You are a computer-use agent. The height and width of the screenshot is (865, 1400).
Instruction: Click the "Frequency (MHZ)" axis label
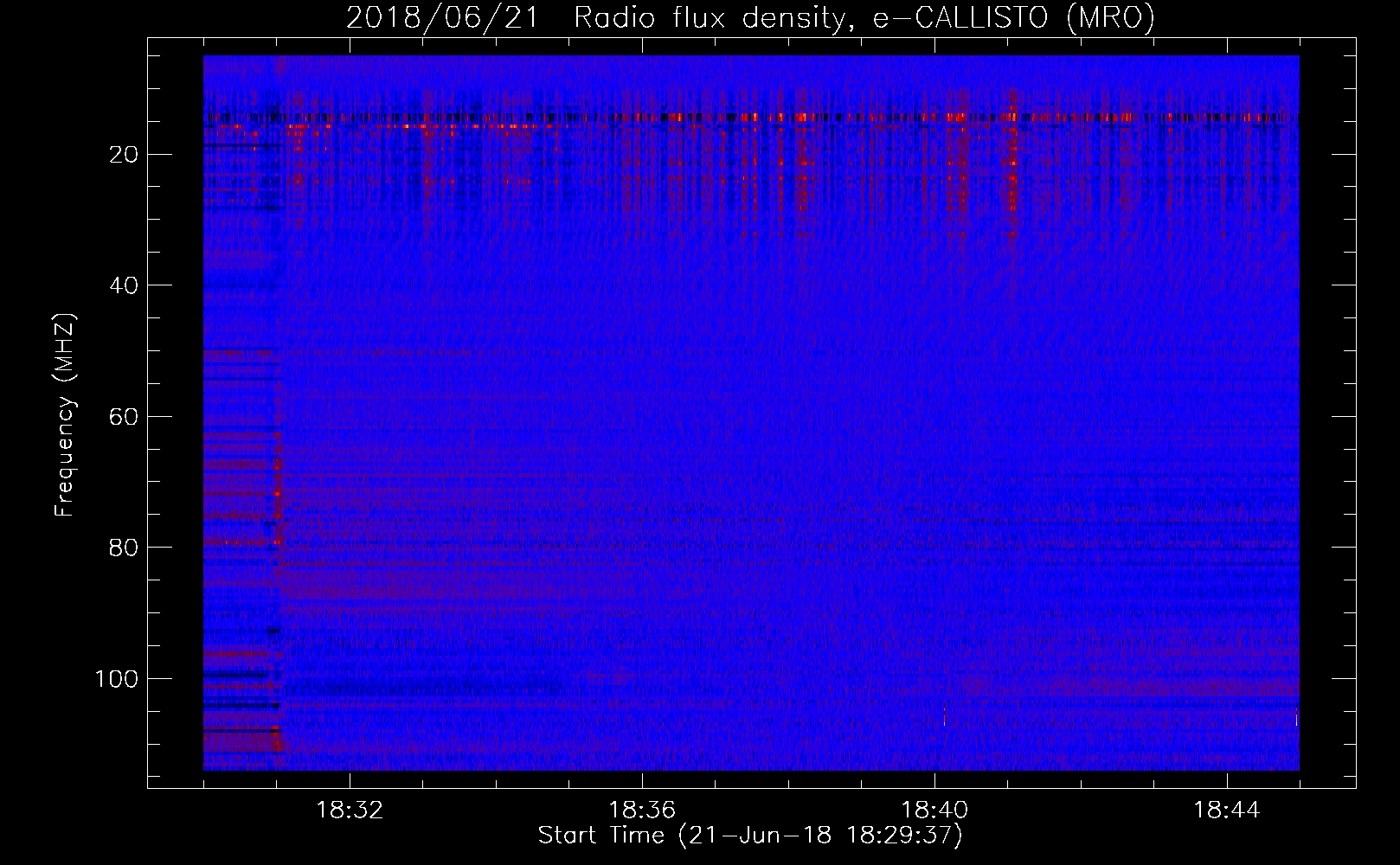pos(65,414)
